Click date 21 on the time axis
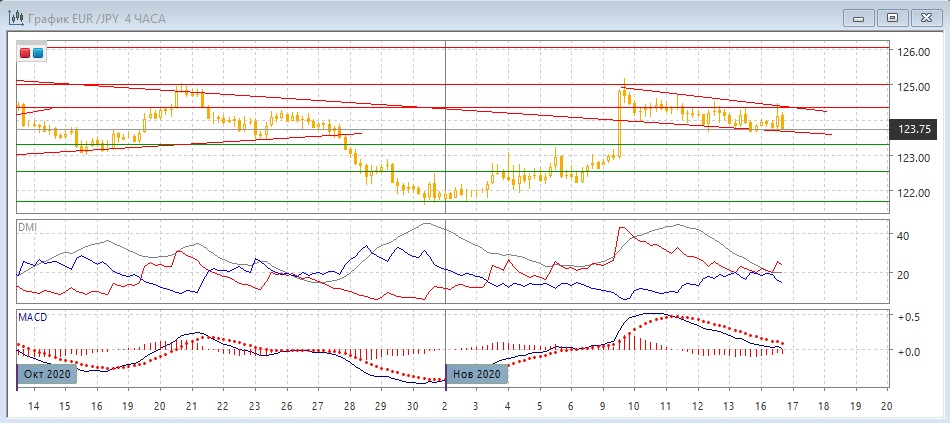The width and height of the screenshot is (950, 423). click(x=191, y=407)
